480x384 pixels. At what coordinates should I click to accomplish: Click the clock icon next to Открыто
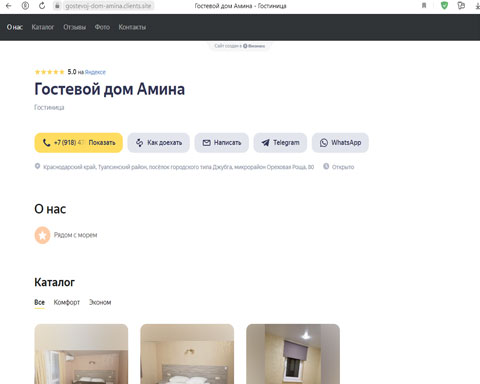click(x=326, y=166)
